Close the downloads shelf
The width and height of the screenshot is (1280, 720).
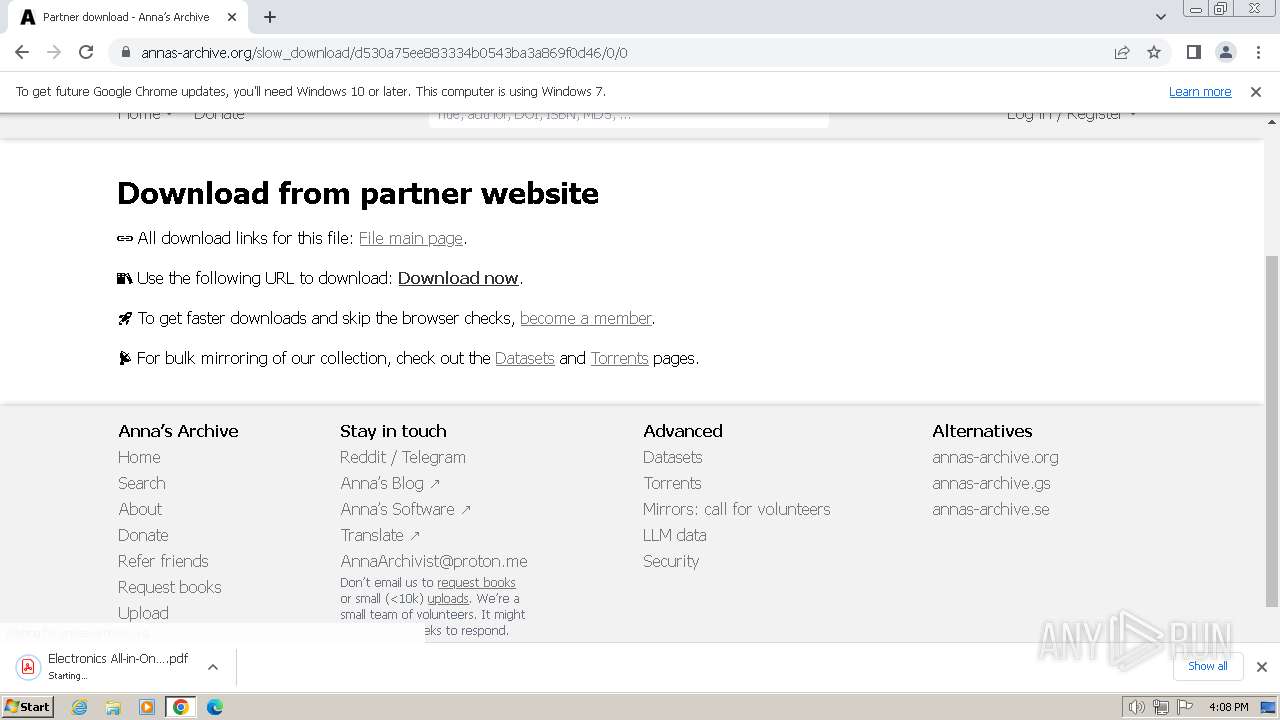pos(1261,666)
